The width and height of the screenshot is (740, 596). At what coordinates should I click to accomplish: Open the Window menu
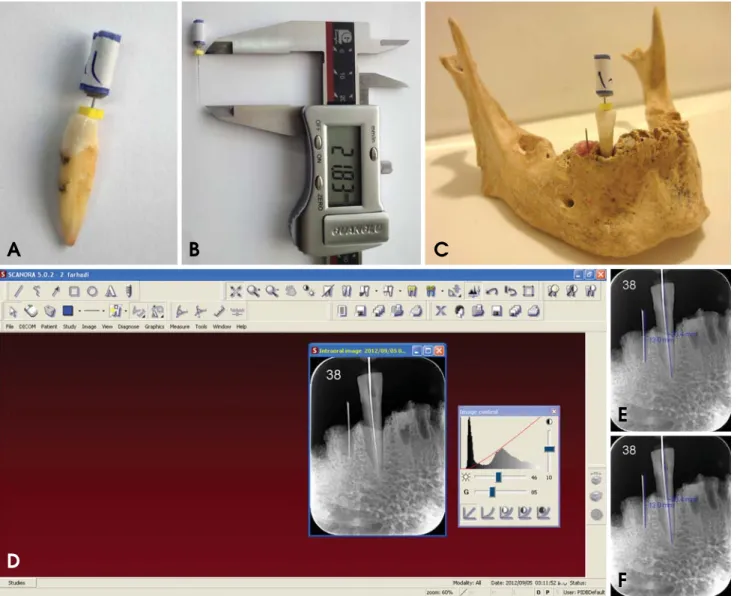point(222,327)
